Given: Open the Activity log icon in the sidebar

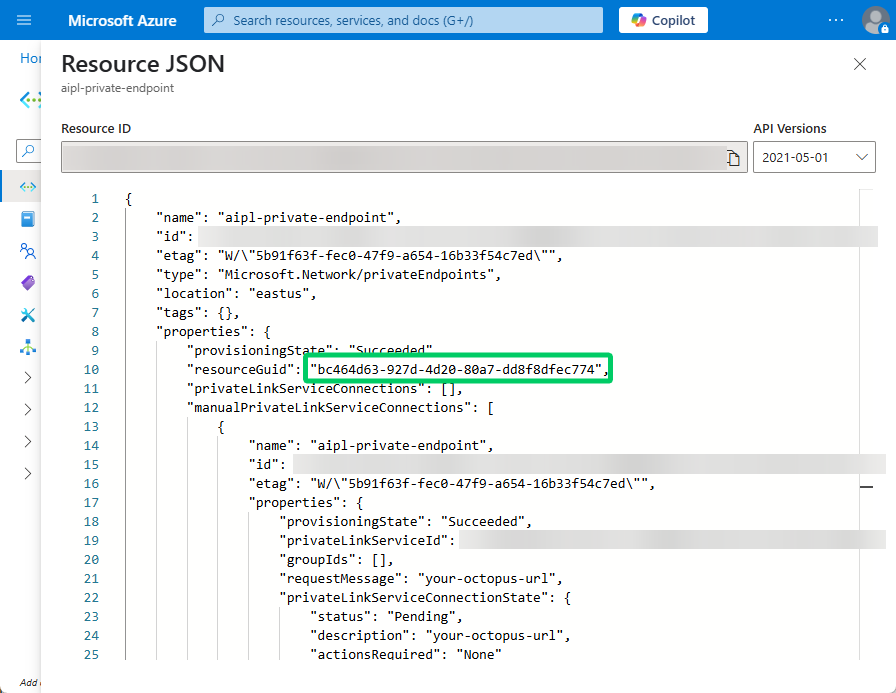Looking at the screenshot, I should click(x=27, y=219).
